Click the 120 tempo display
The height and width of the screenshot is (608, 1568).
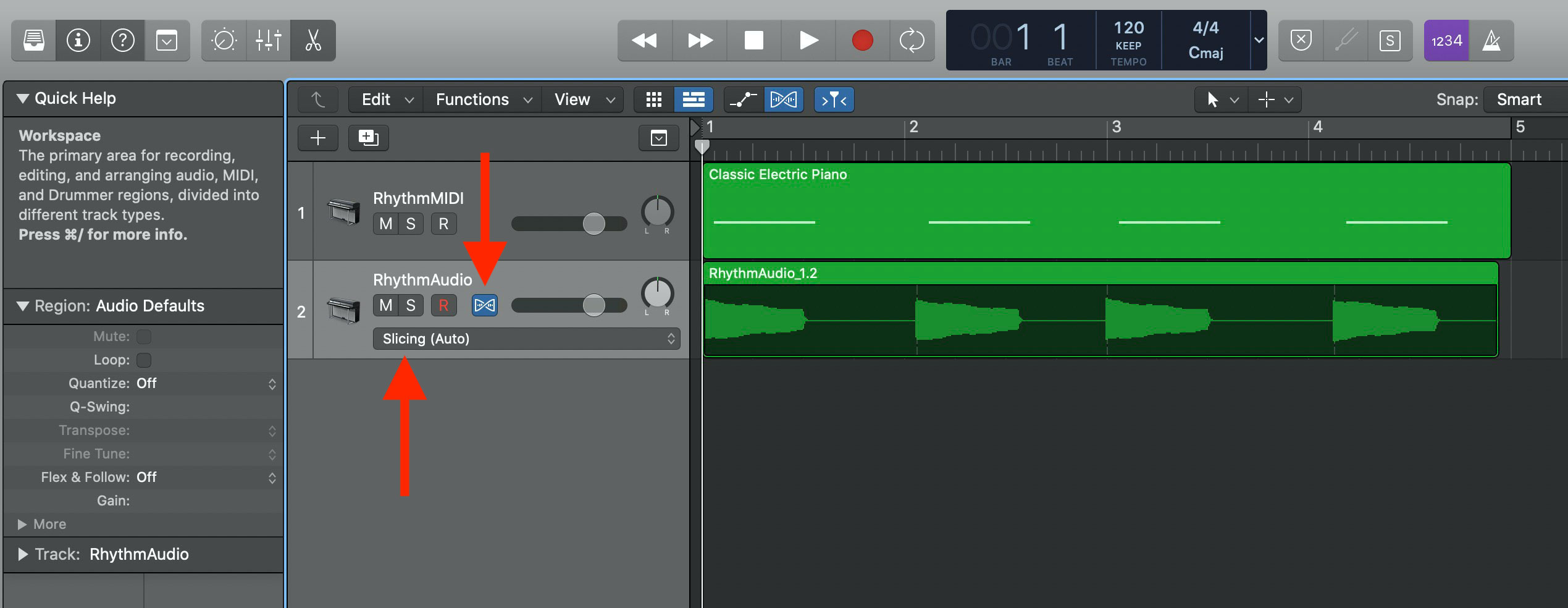pos(1128,28)
